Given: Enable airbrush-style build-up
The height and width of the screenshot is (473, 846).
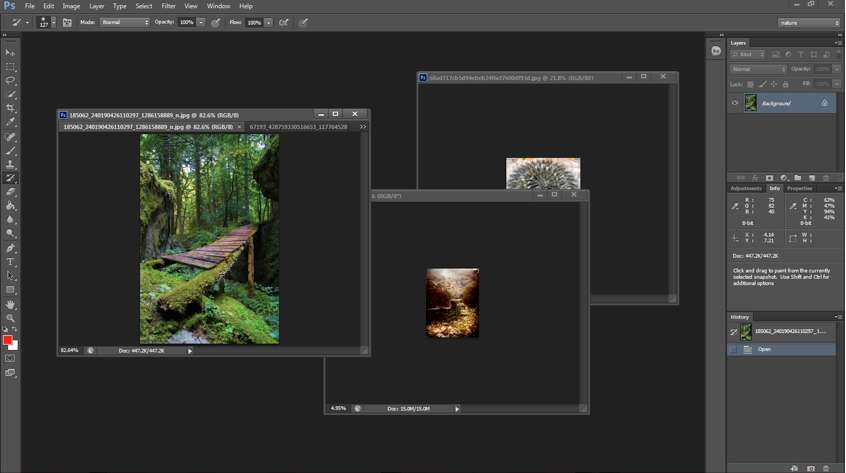Looking at the screenshot, I should (283, 23).
